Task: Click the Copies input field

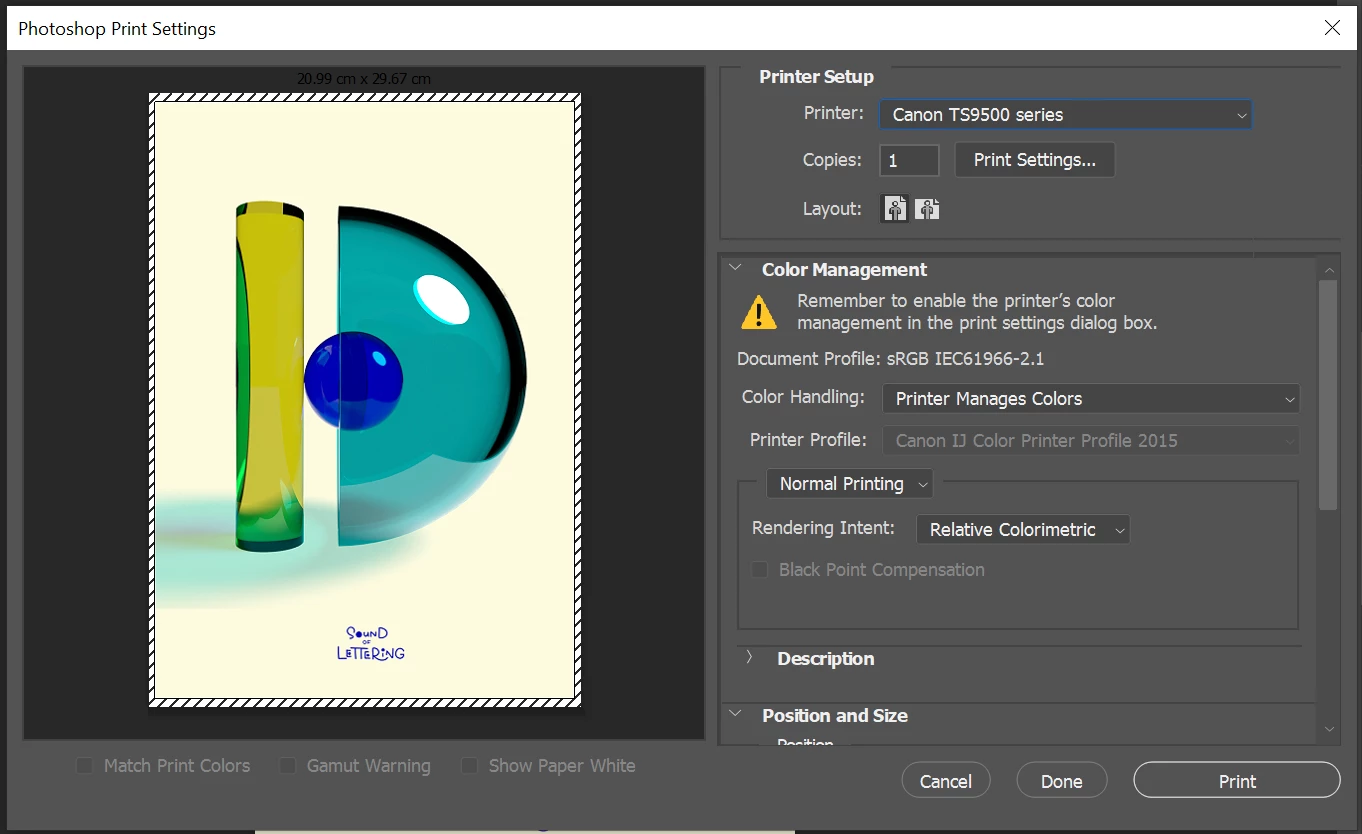Action: [x=909, y=160]
